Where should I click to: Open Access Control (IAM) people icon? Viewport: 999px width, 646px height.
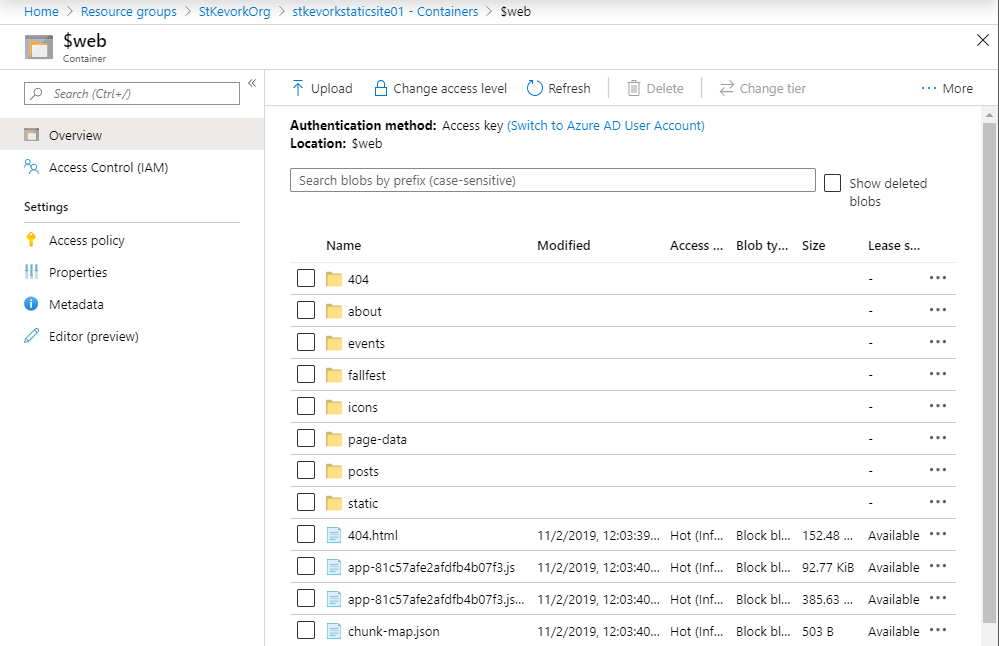(x=31, y=168)
